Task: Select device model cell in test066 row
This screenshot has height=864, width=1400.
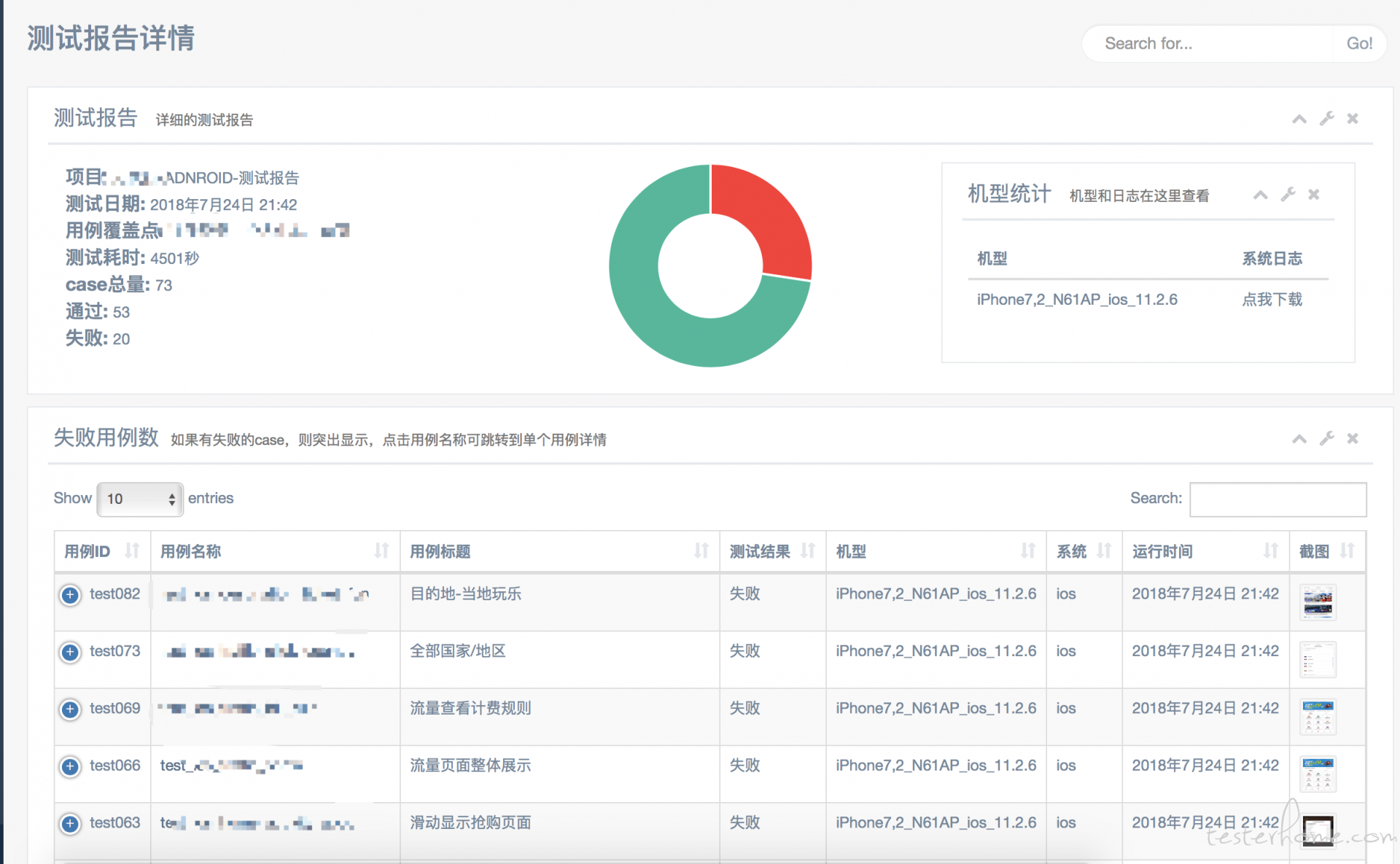Action: pyautogui.click(x=936, y=766)
